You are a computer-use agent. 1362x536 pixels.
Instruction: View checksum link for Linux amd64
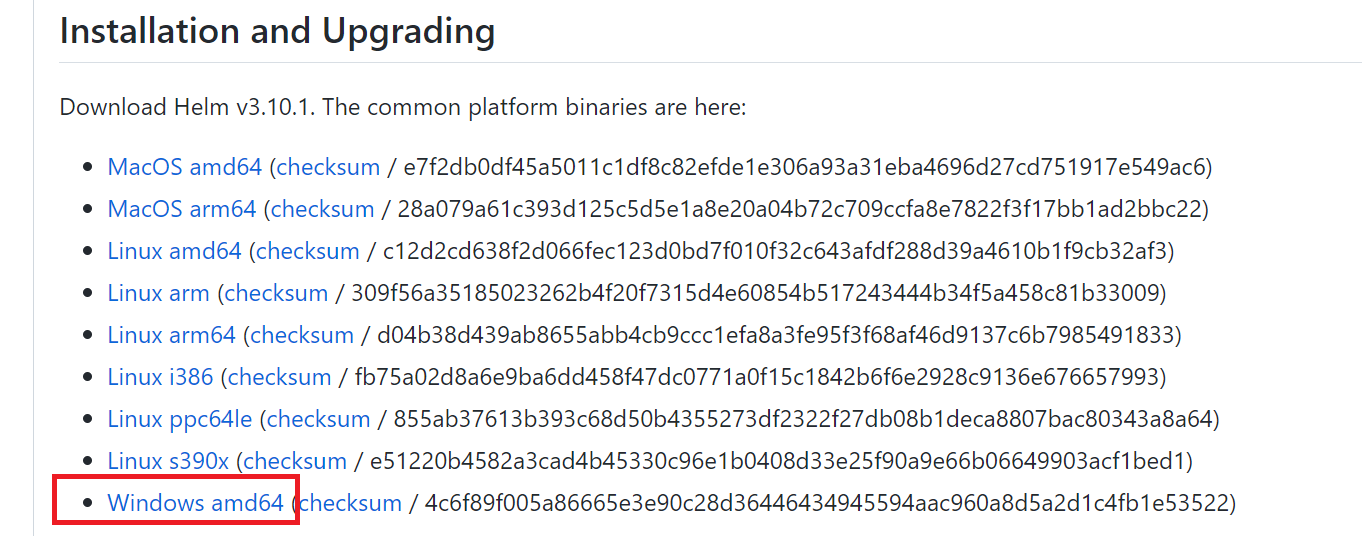click(307, 251)
